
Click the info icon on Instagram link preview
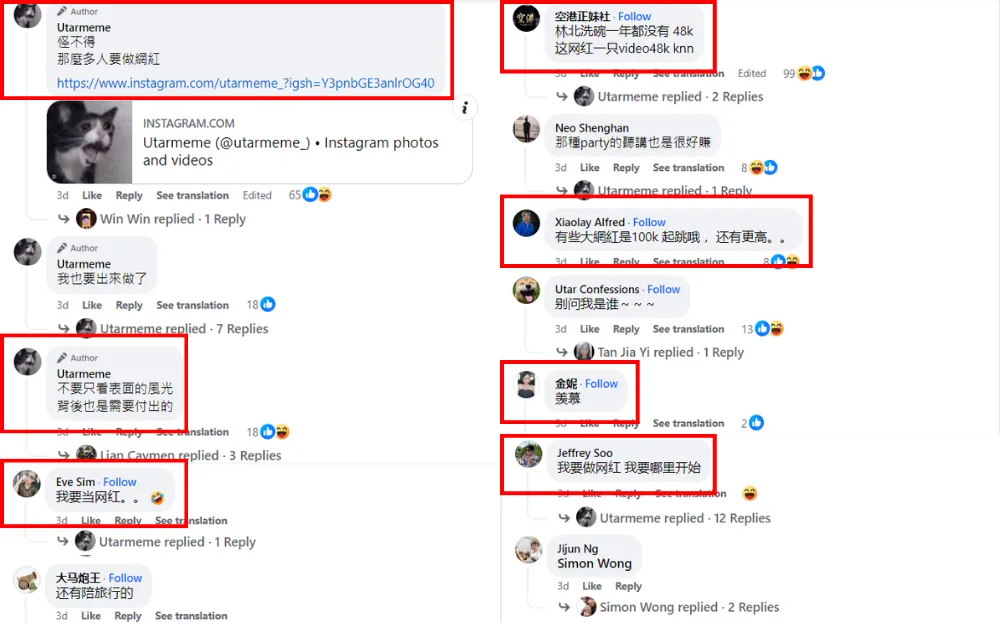tap(465, 108)
